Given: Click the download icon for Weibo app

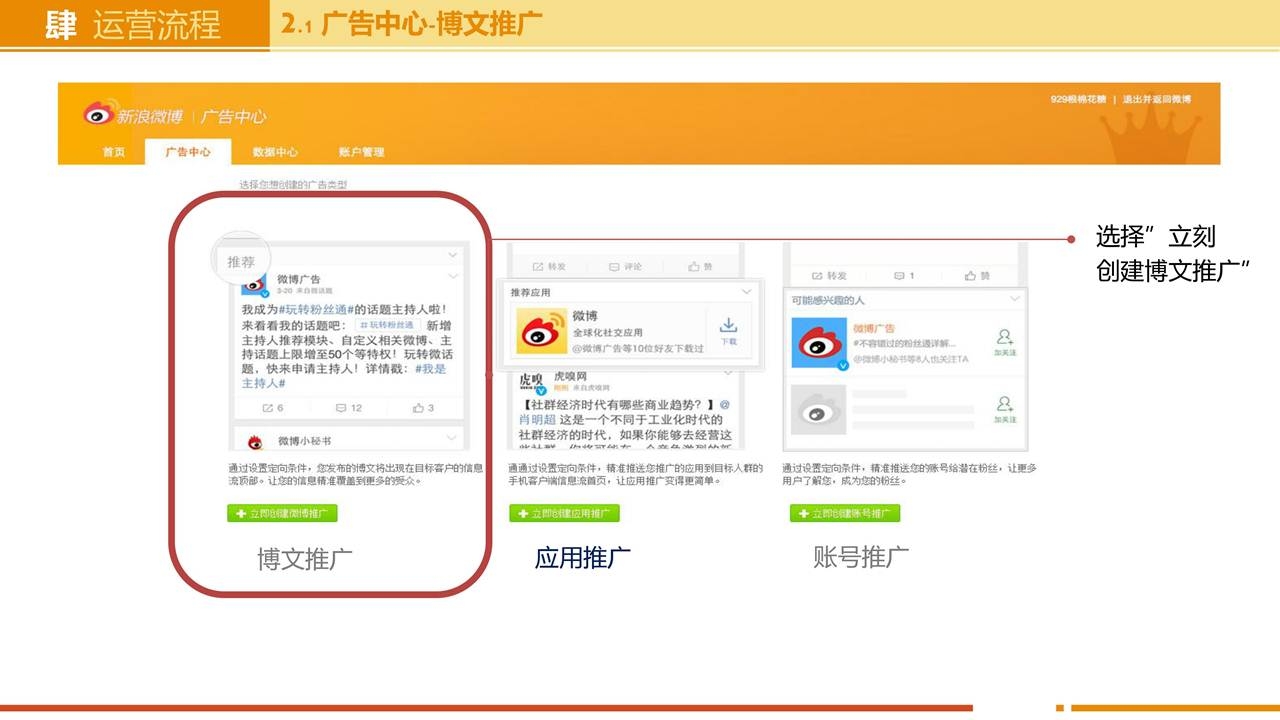Looking at the screenshot, I should 728,329.
